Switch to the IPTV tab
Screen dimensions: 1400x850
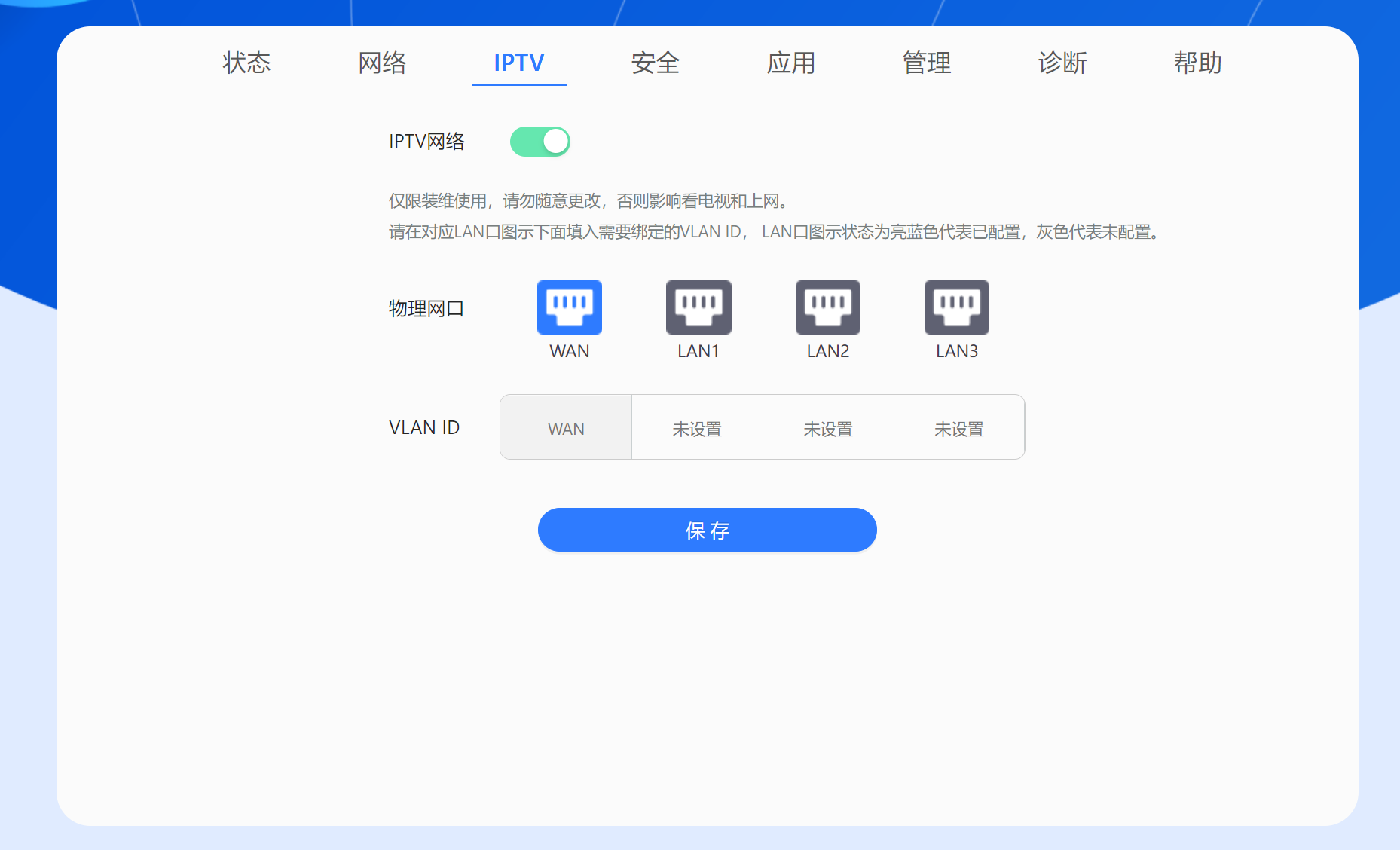[x=519, y=63]
